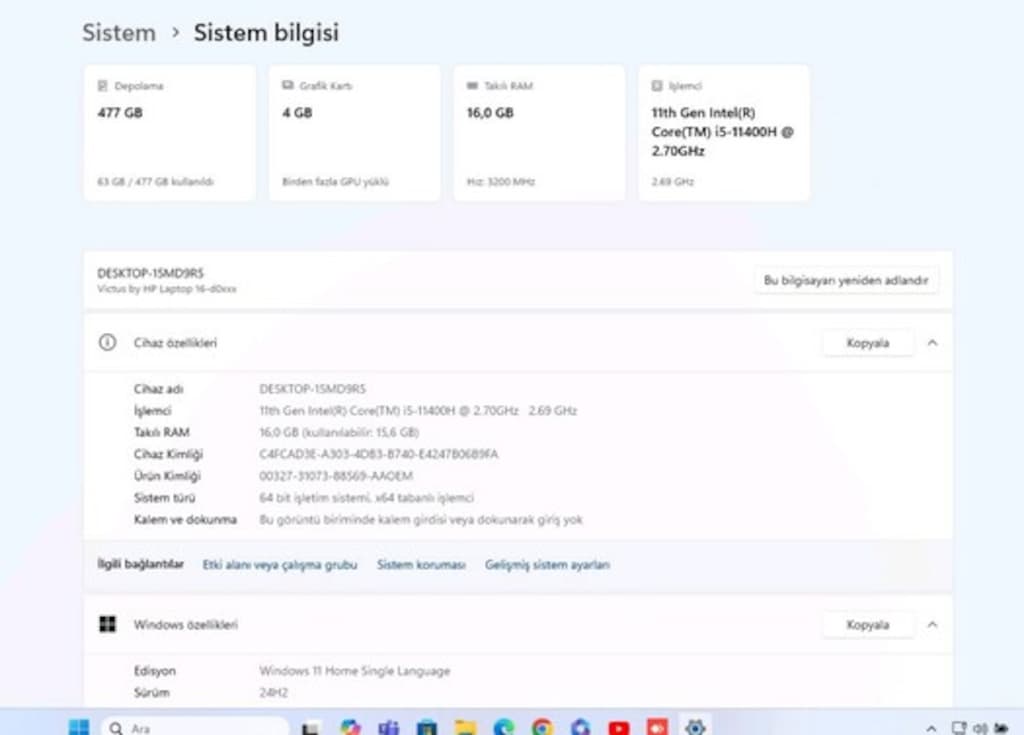This screenshot has height=735, width=1024.
Task: Click Sistem türü value 64 bit
Action: [366, 498]
